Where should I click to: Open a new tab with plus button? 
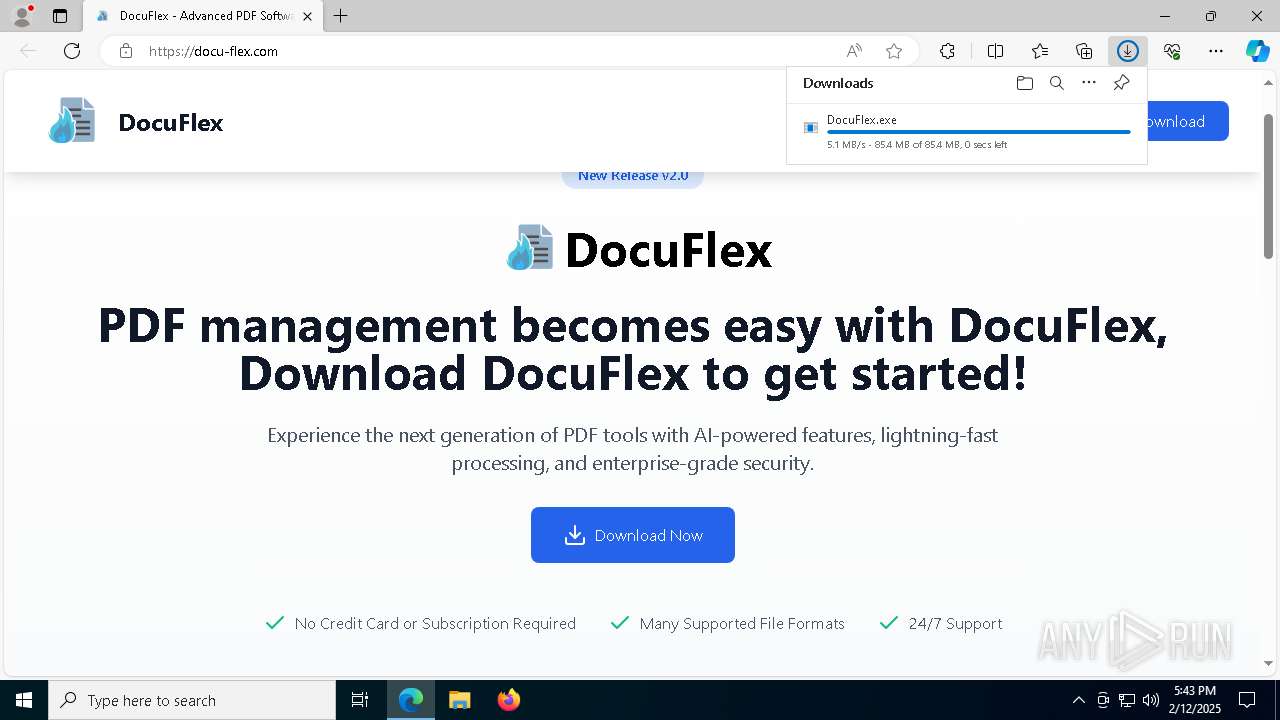pos(341,16)
